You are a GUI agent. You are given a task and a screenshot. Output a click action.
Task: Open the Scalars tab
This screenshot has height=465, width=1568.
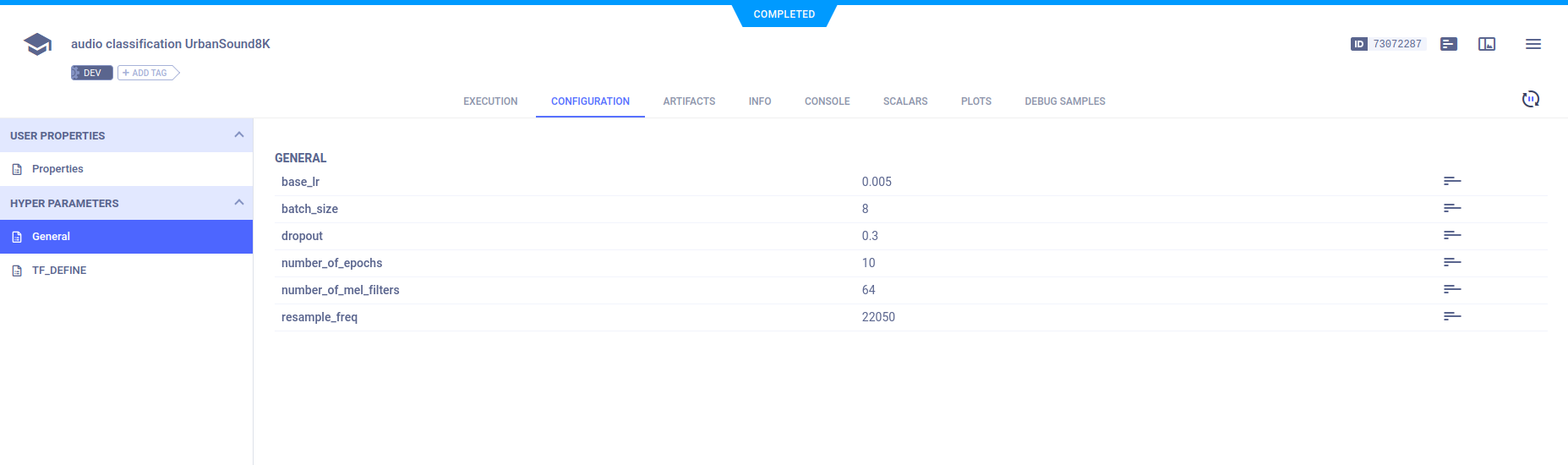[x=904, y=101]
